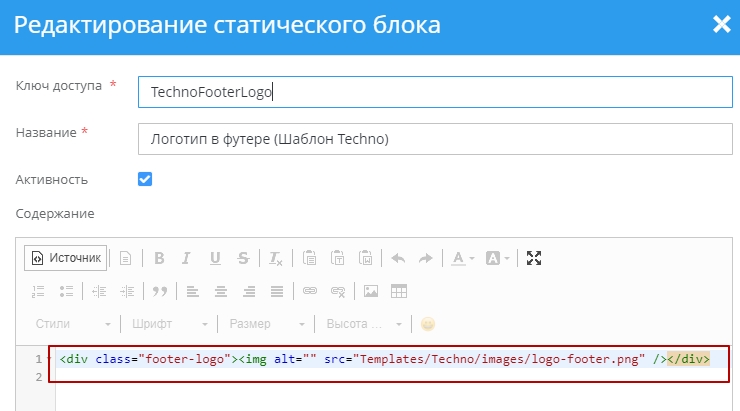Open the Шрифт font dropdown
Viewport: 740px width, 411px height.
pyautogui.click(x=167, y=324)
